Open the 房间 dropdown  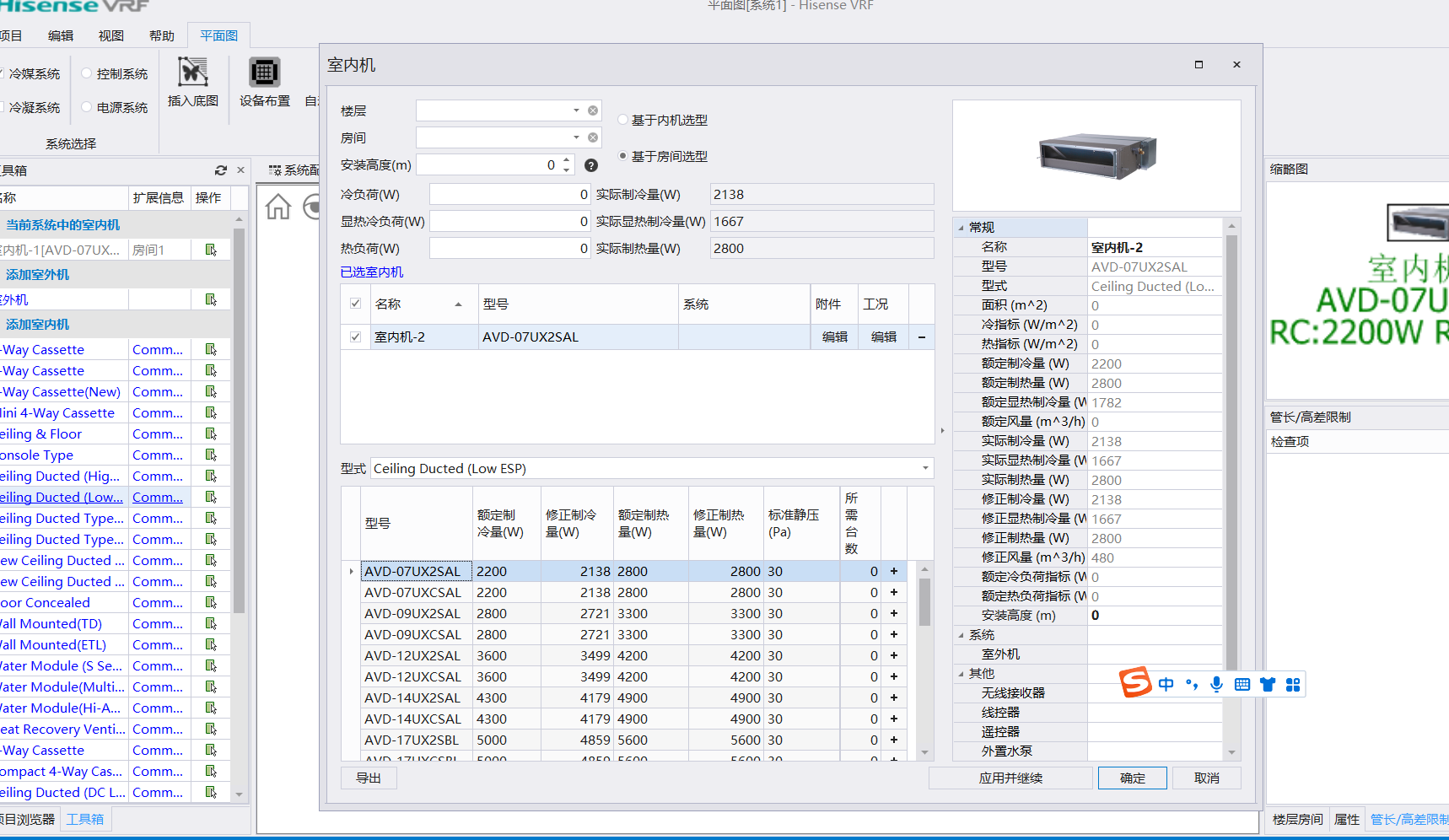[x=576, y=137]
